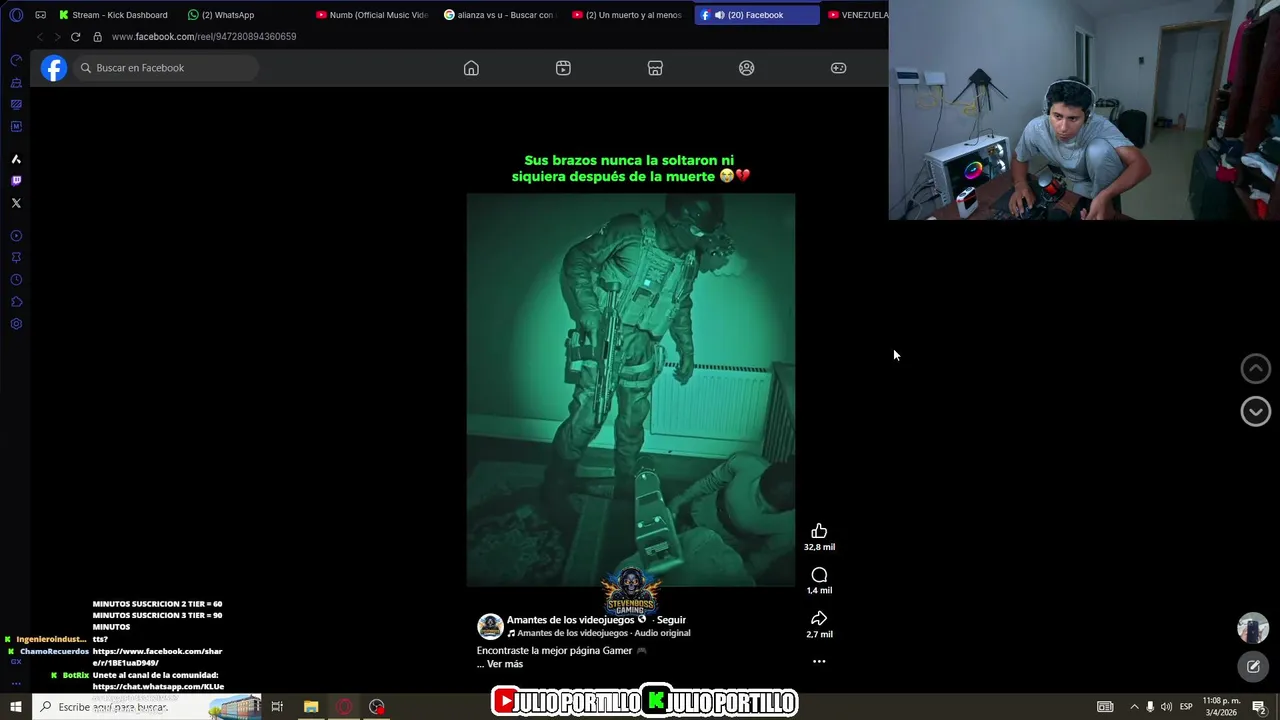
Task: Click the site lock security icon
Action: coord(97,37)
